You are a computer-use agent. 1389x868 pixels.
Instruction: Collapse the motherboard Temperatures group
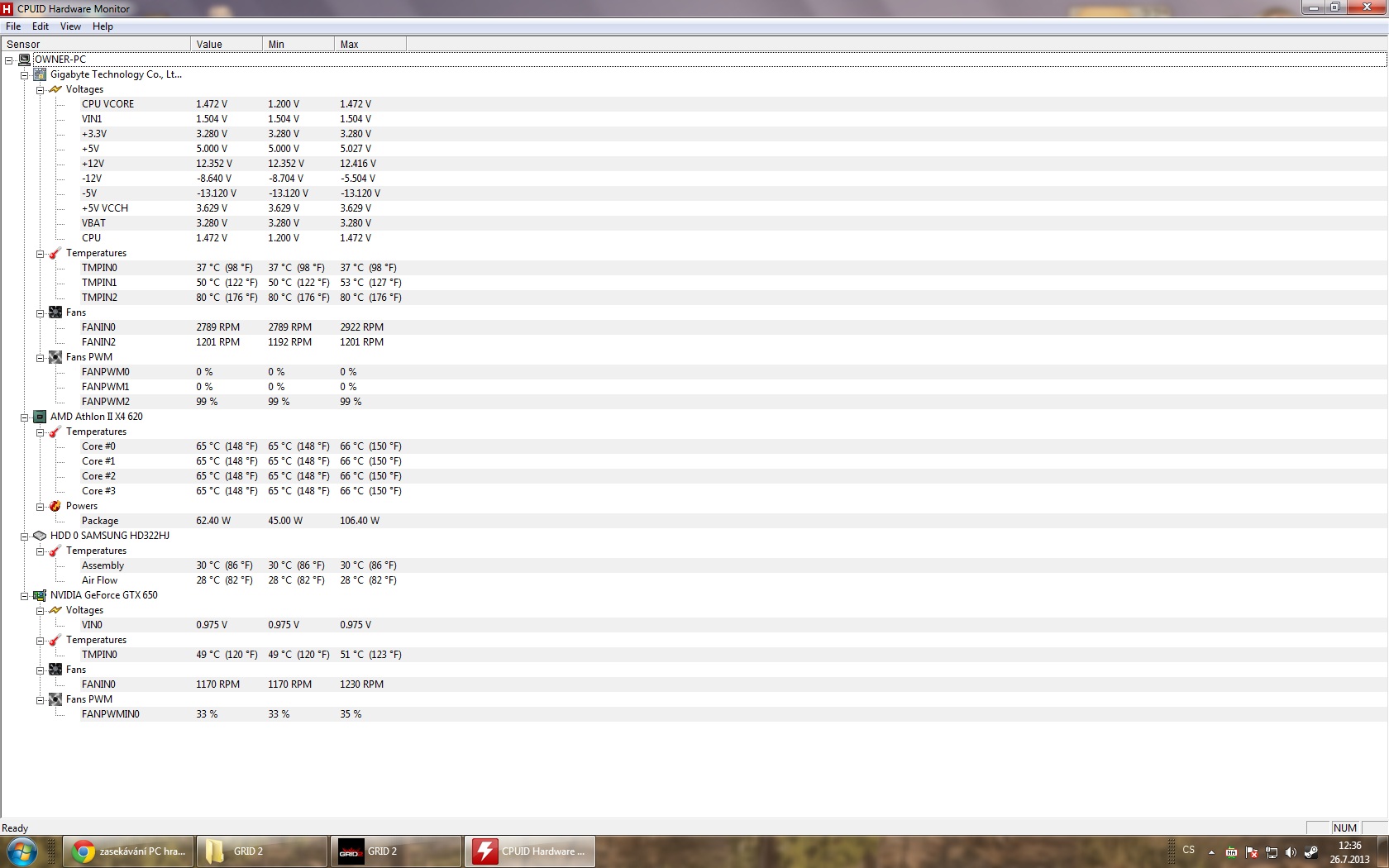click(x=40, y=254)
